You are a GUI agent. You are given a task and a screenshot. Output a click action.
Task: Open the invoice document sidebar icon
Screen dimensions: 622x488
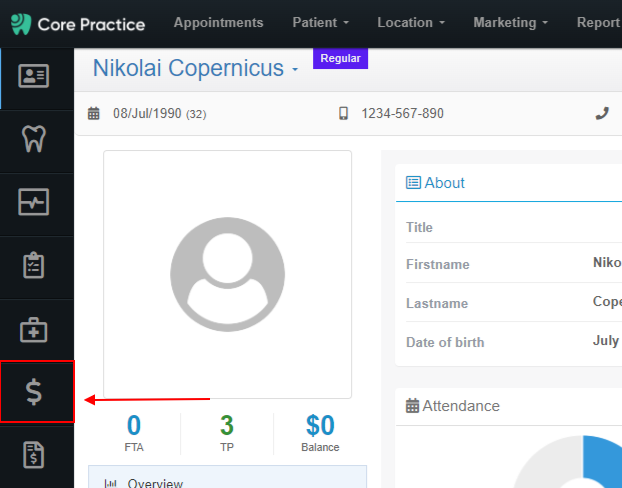[x=34, y=455]
